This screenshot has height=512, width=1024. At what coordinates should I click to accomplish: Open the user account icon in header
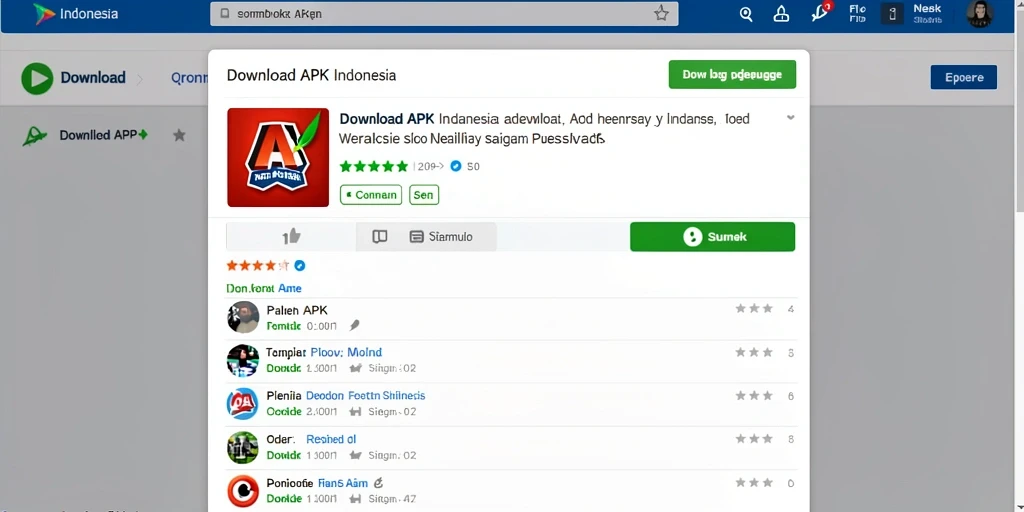point(781,14)
